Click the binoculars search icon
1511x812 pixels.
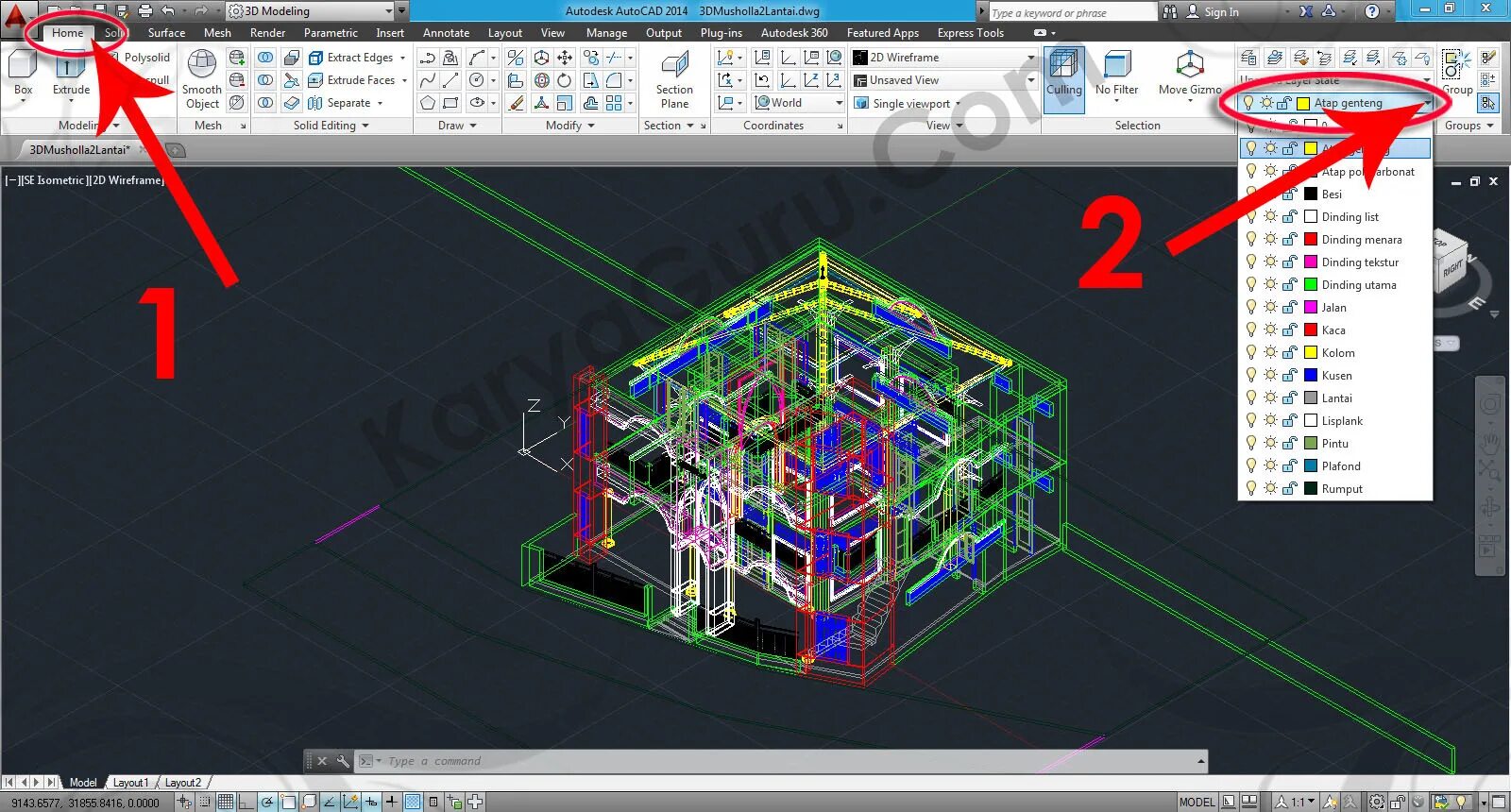(1170, 11)
